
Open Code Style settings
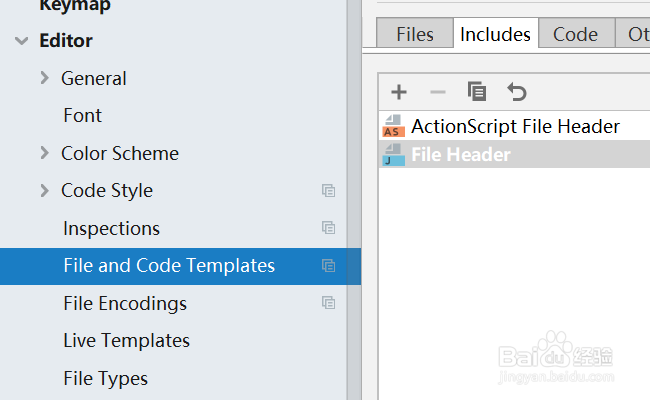click(x=107, y=191)
